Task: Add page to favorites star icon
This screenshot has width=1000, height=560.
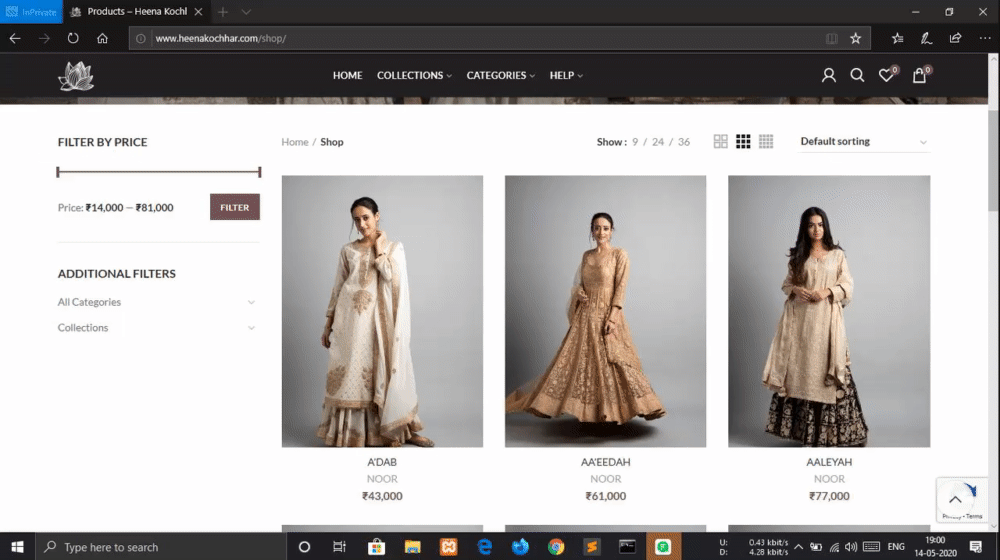Action: pos(856,38)
